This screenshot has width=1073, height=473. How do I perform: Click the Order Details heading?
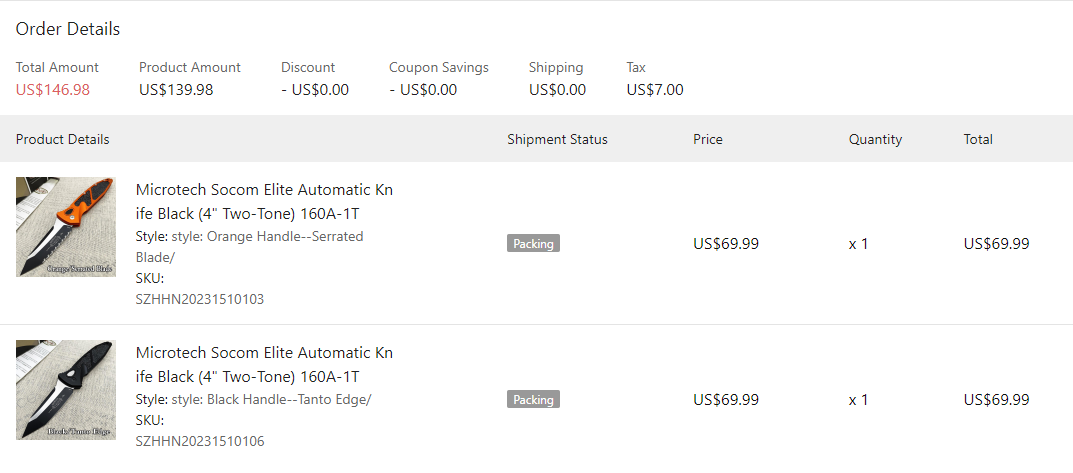68,29
